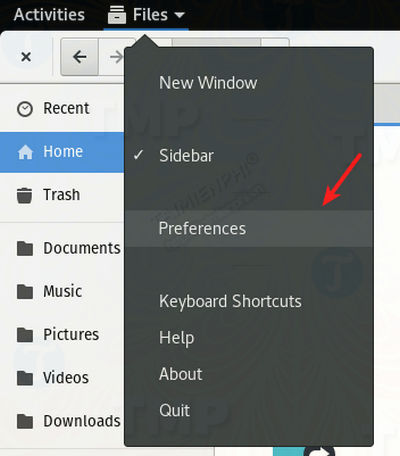
Task: Open Activities overview
Action: (49, 15)
